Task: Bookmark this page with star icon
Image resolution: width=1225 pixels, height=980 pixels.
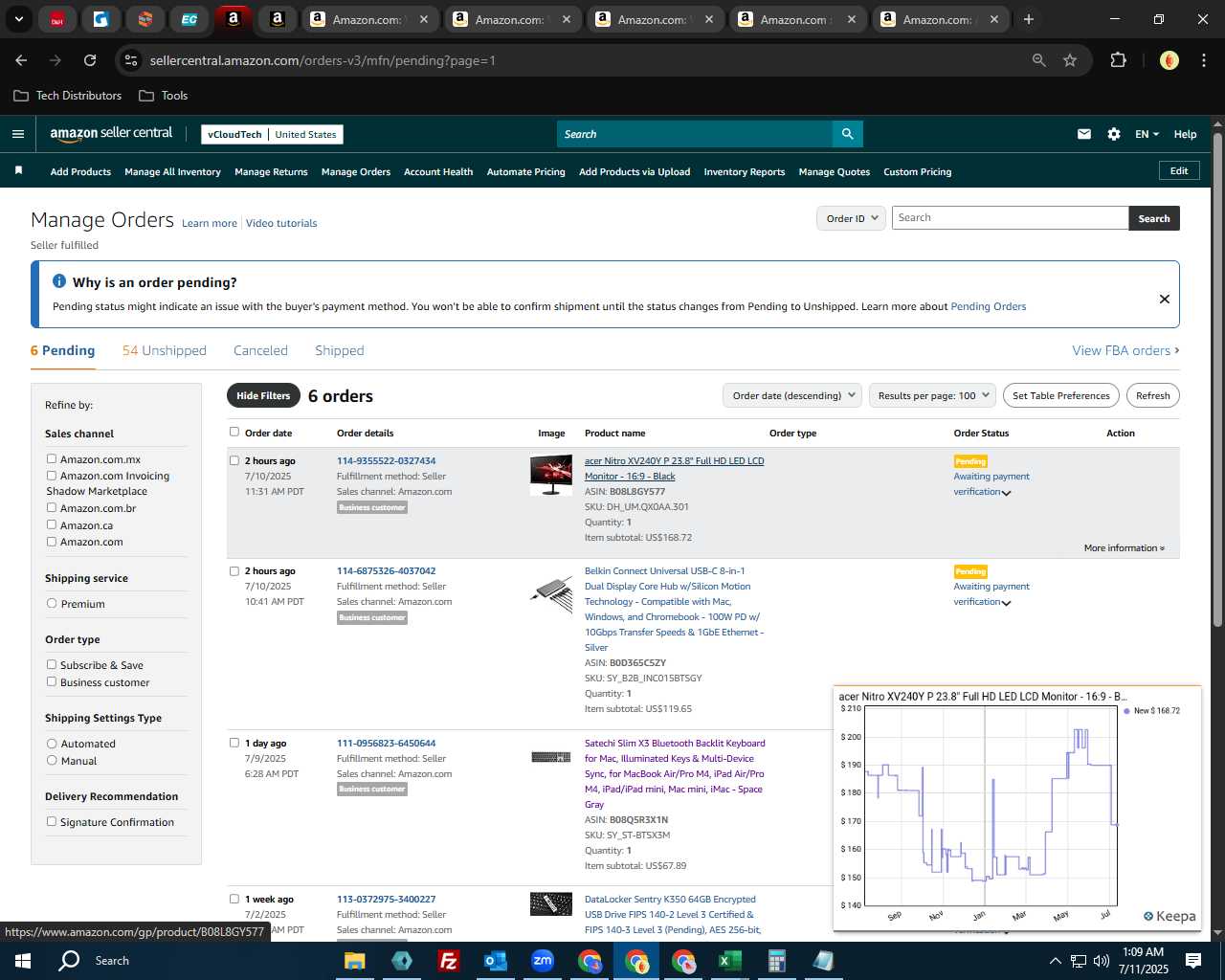Action: click(x=1070, y=60)
